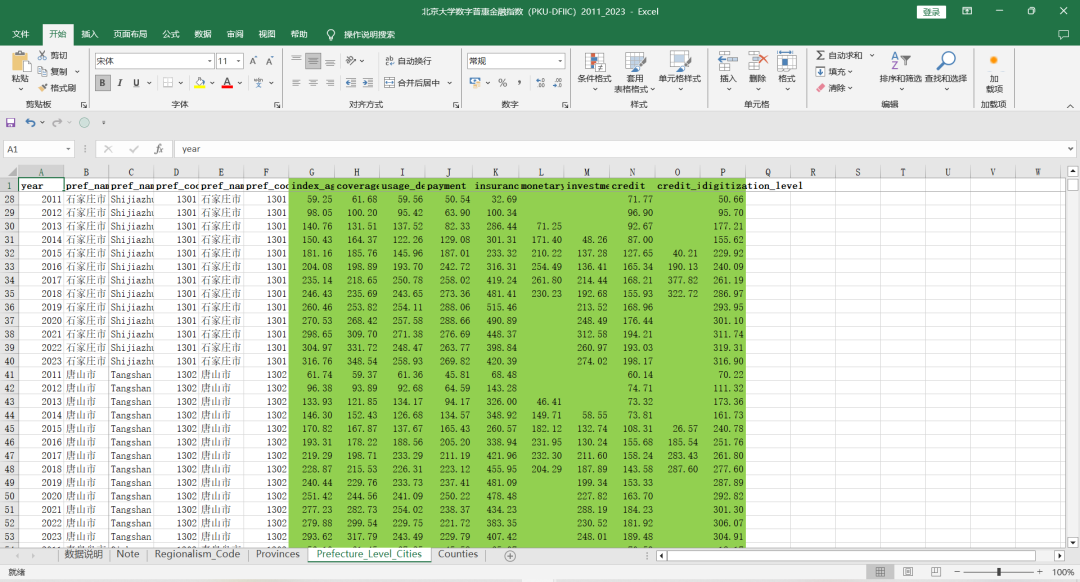Viewport: 1080px width, 582px height.
Task: Open the File (文件) menu
Action: pos(21,34)
